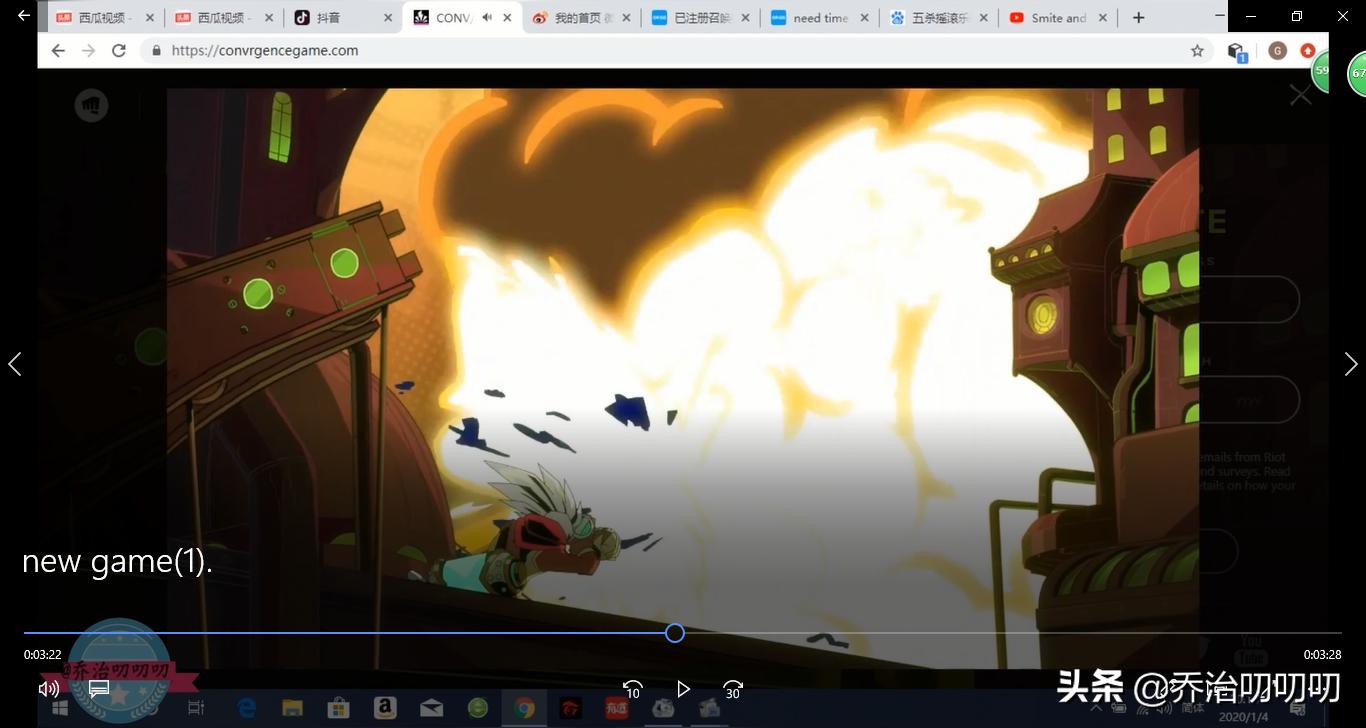Switch to the 我的首页 Weibo tab
The image size is (1366, 728).
click(572, 18)
